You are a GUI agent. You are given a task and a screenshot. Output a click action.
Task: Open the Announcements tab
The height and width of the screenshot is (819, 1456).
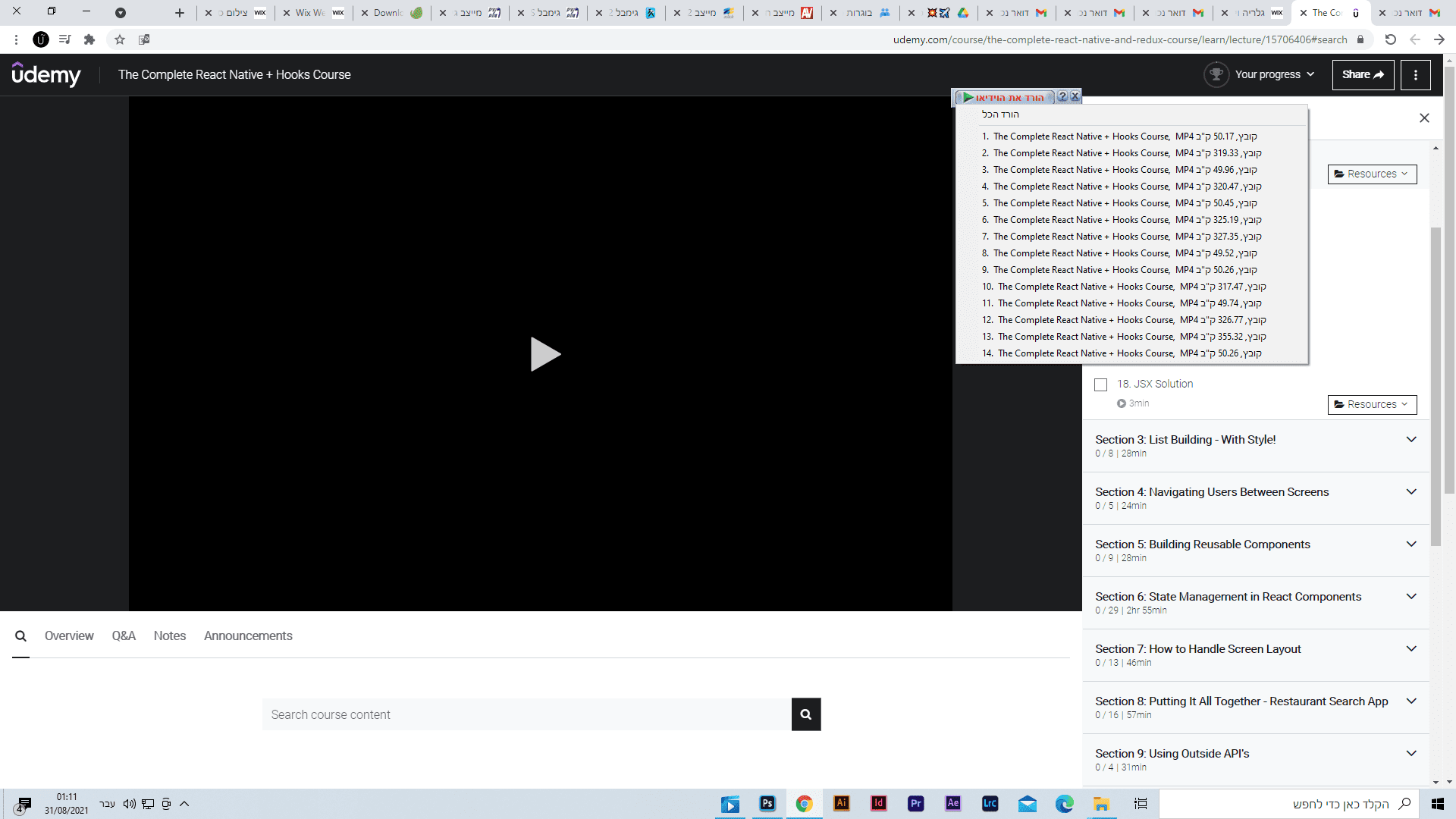[x=248, y=636]
